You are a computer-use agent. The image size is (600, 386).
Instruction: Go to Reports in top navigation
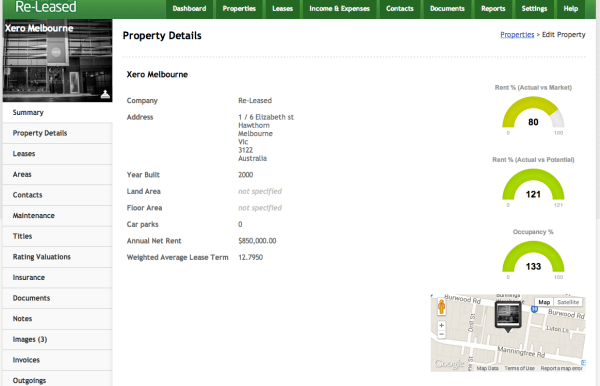493,9
